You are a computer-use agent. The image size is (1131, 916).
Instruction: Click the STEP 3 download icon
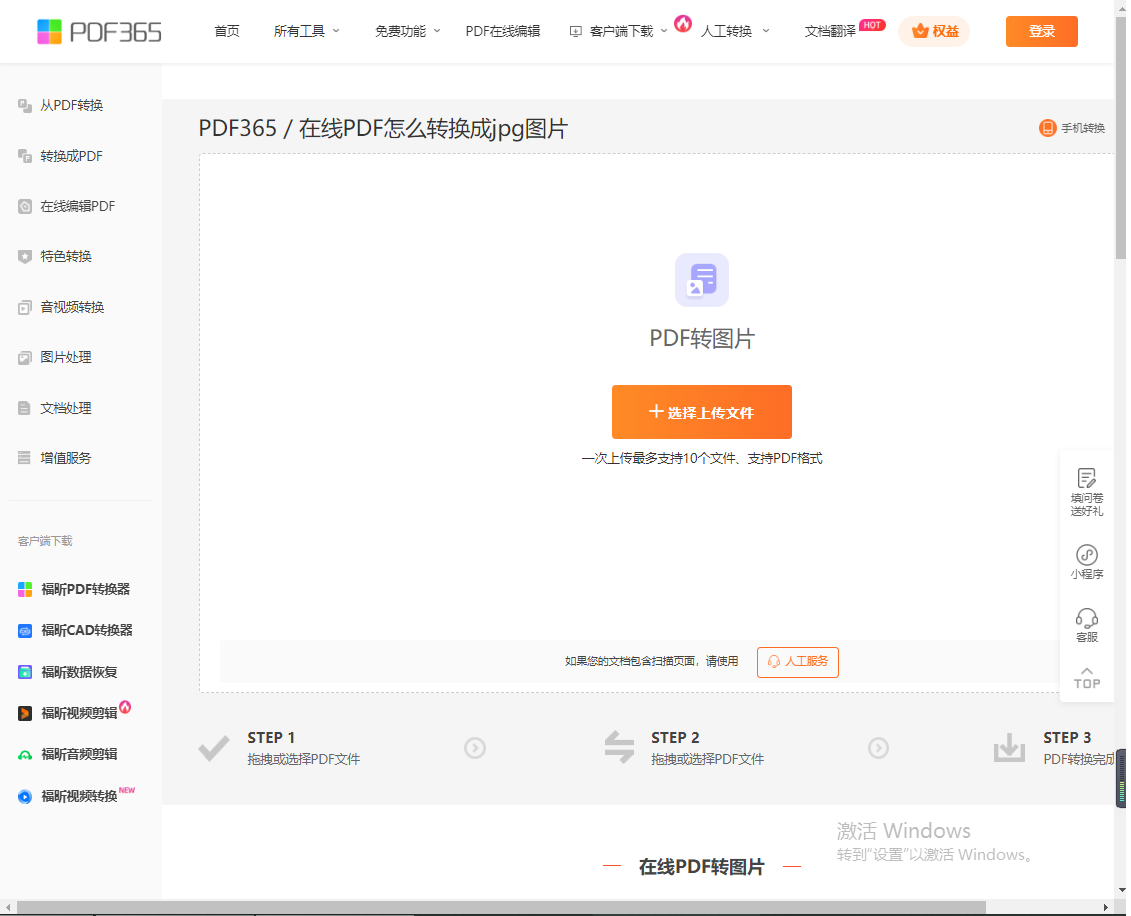point(1009,747)
